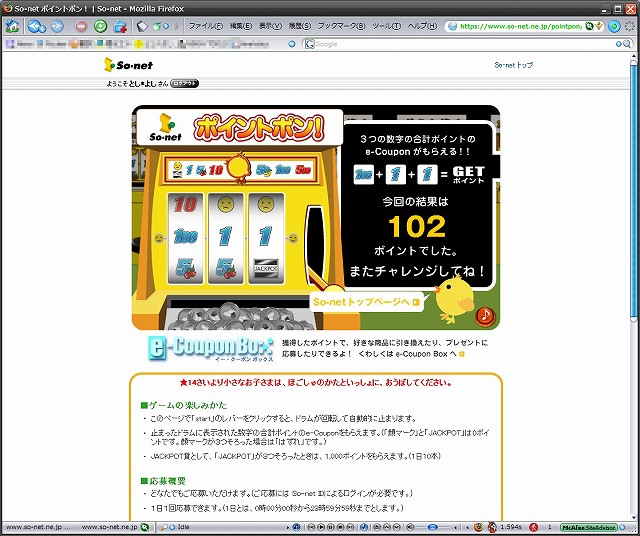This screenshot has height=536, width=640.
Task: Click the address bar URL field
Action: (x=520, y=27)
